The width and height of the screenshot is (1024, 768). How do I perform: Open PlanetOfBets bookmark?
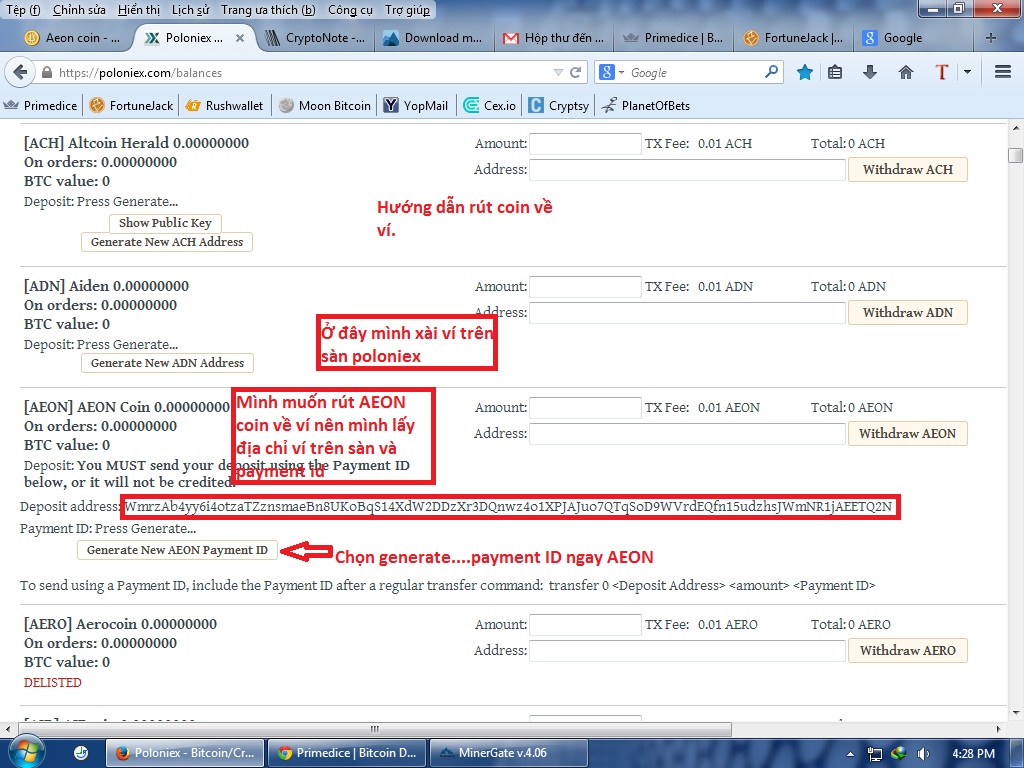pyautogui.click(x=645, y=105)
